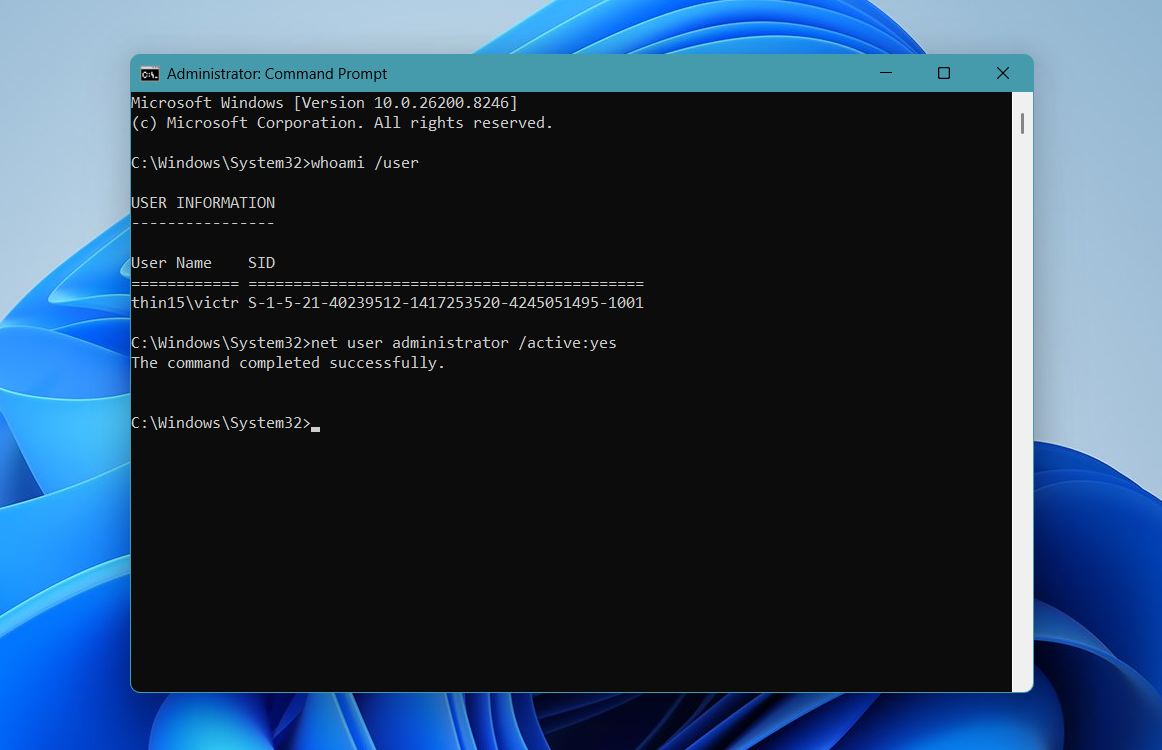Click the user name 'thin15\victr'
Screen dimensions: 1162x750
[185, 303]
